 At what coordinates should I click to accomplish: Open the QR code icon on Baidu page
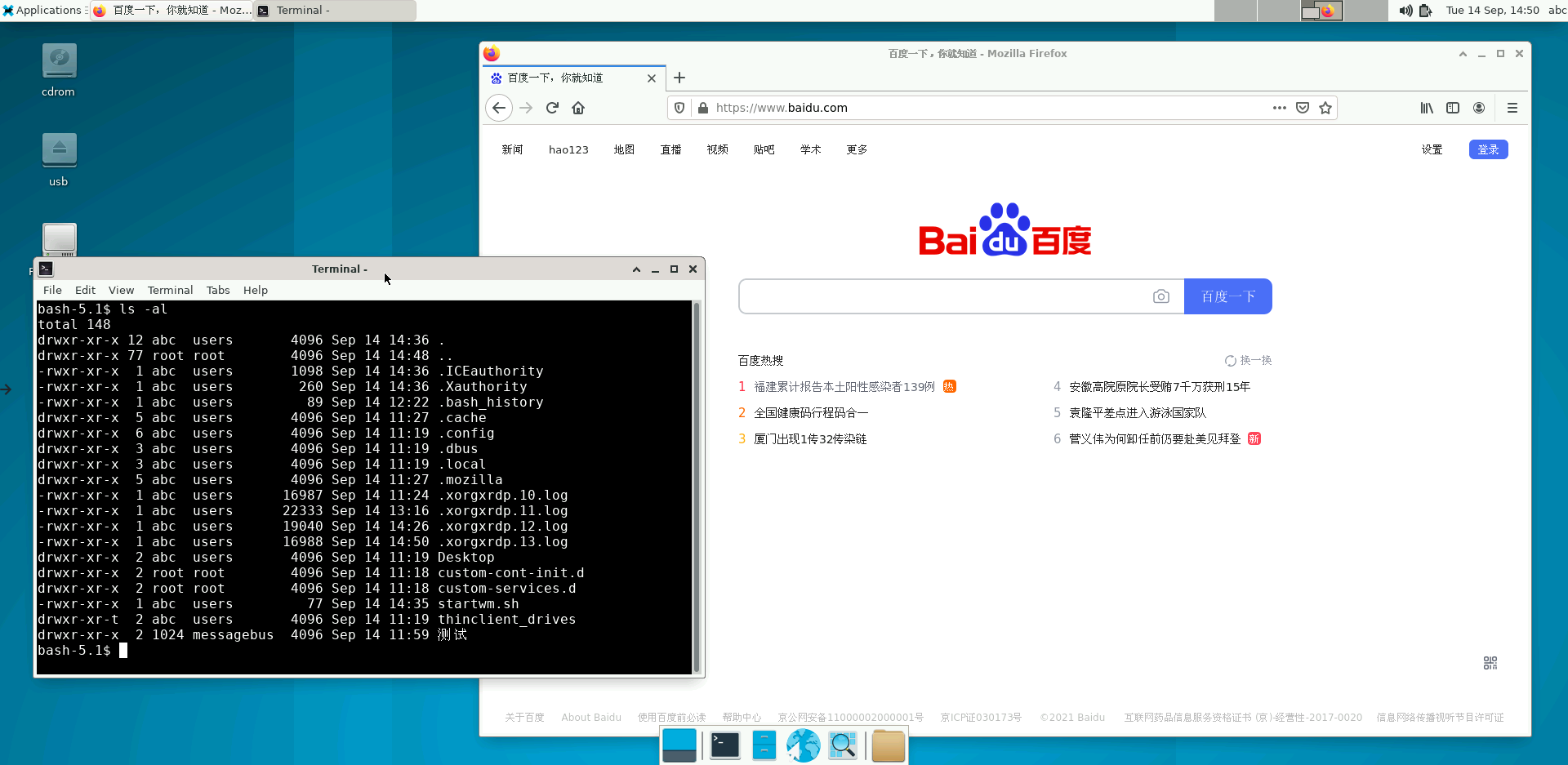click(1490, 662)
